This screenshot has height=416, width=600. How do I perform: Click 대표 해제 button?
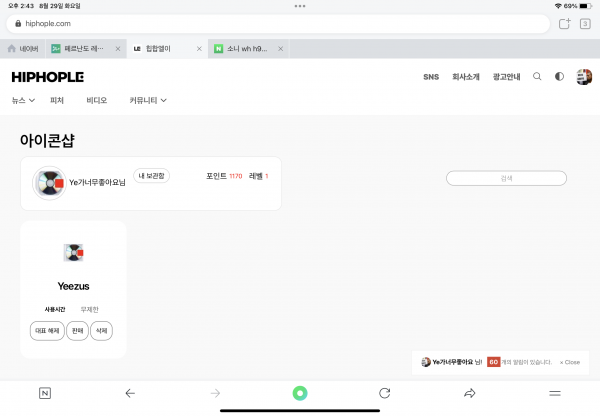tap(47, 331)
